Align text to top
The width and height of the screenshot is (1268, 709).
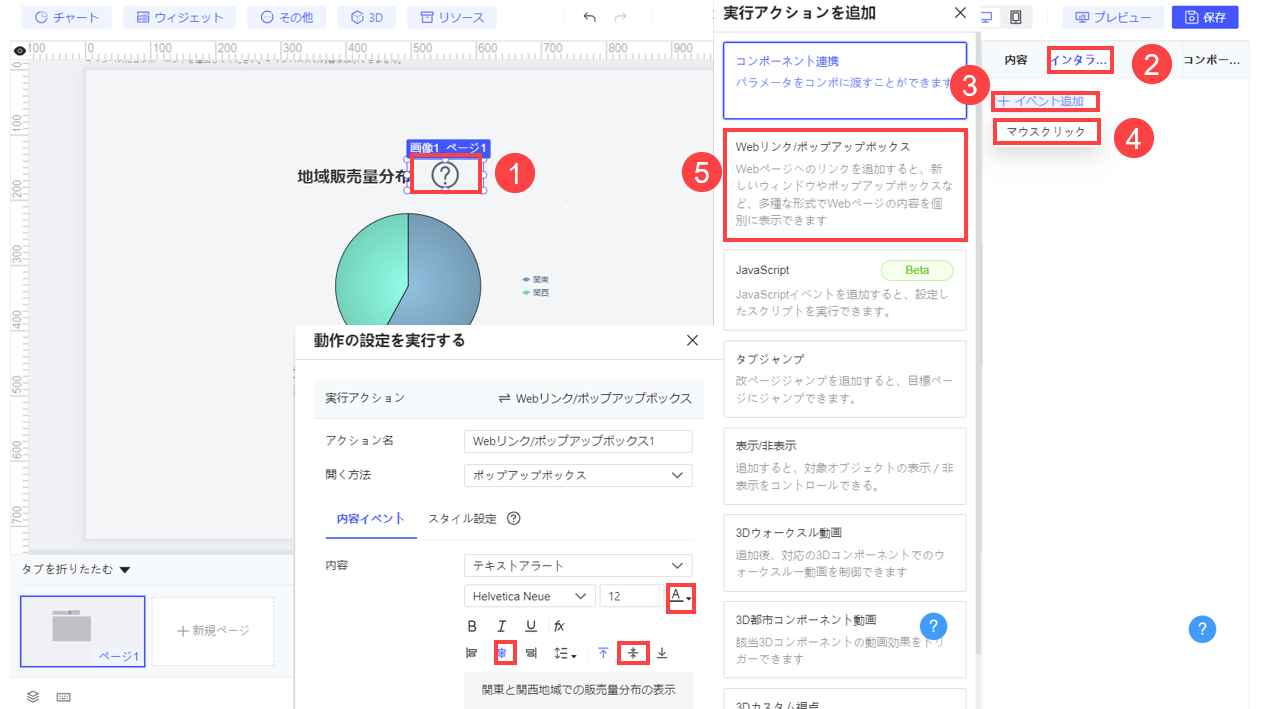tap(603, 653)
